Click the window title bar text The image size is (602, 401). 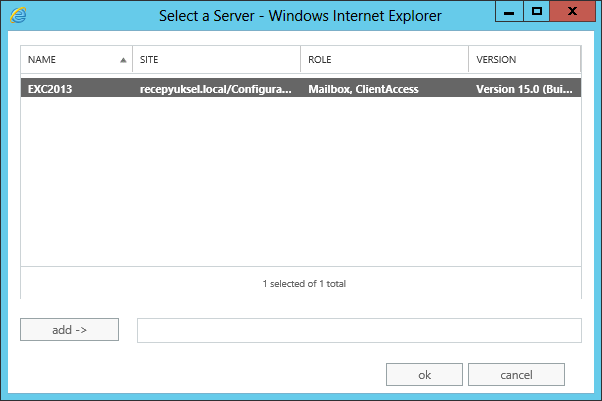pos(300,16)
